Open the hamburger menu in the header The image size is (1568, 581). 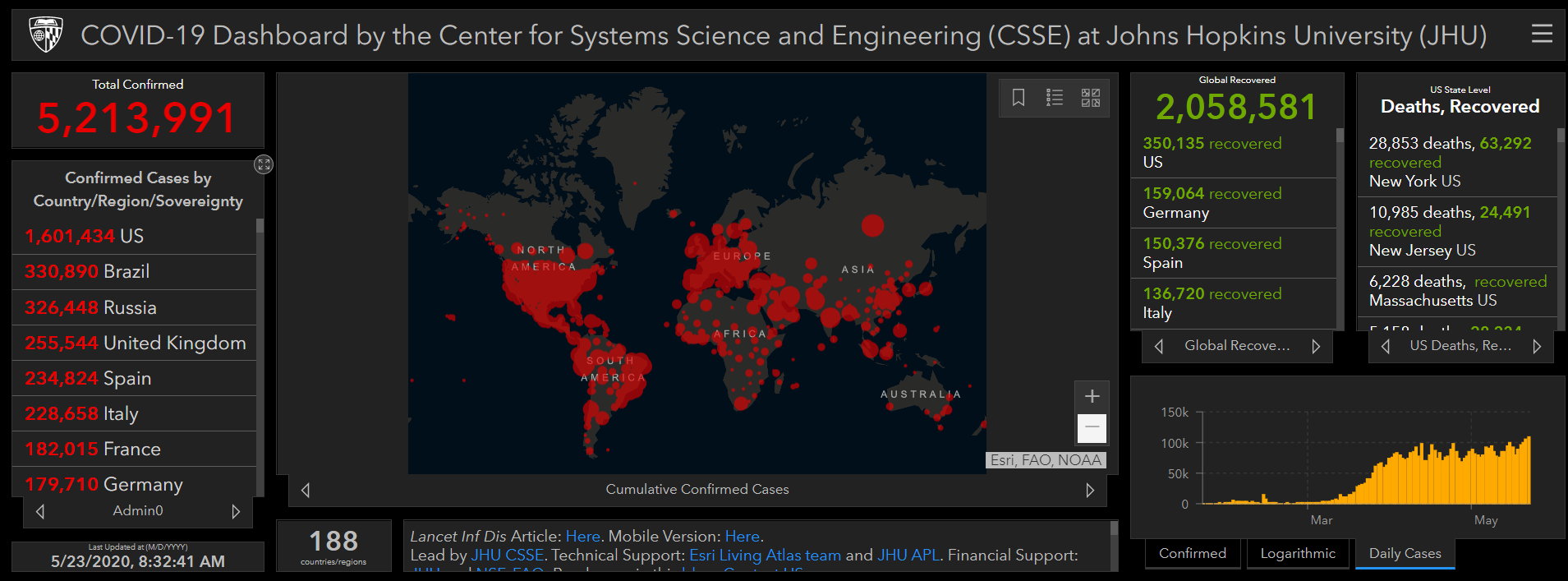pos(1542,34)
